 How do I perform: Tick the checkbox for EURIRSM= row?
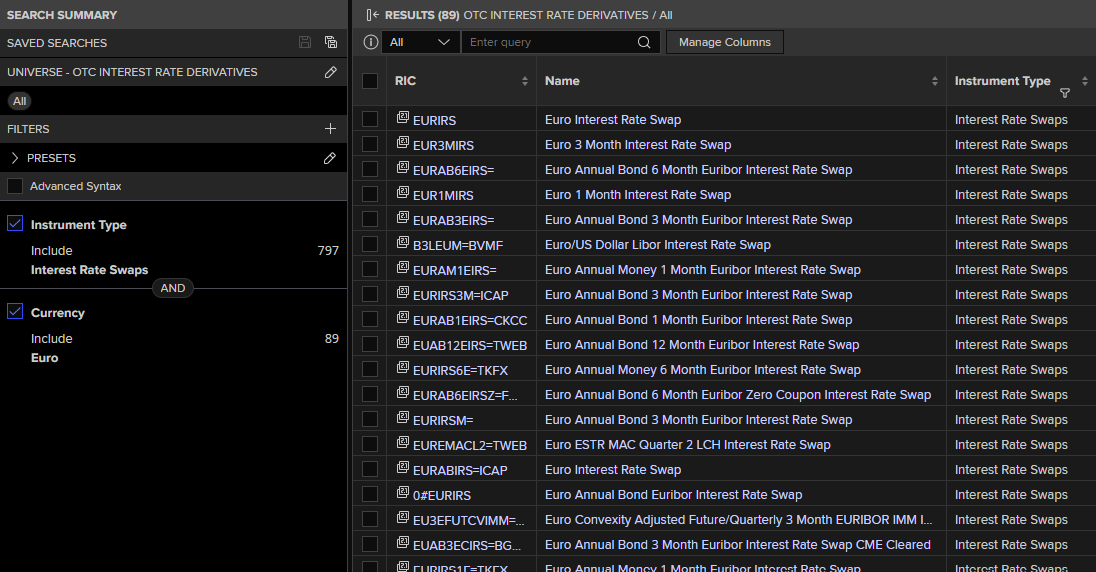(x=370, y=420)
